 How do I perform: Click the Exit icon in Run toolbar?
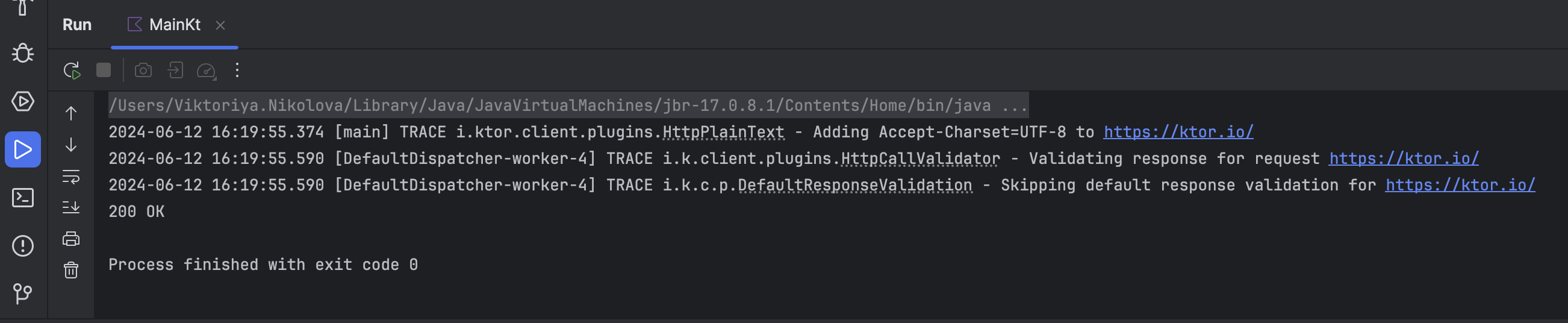click(175, 71)
